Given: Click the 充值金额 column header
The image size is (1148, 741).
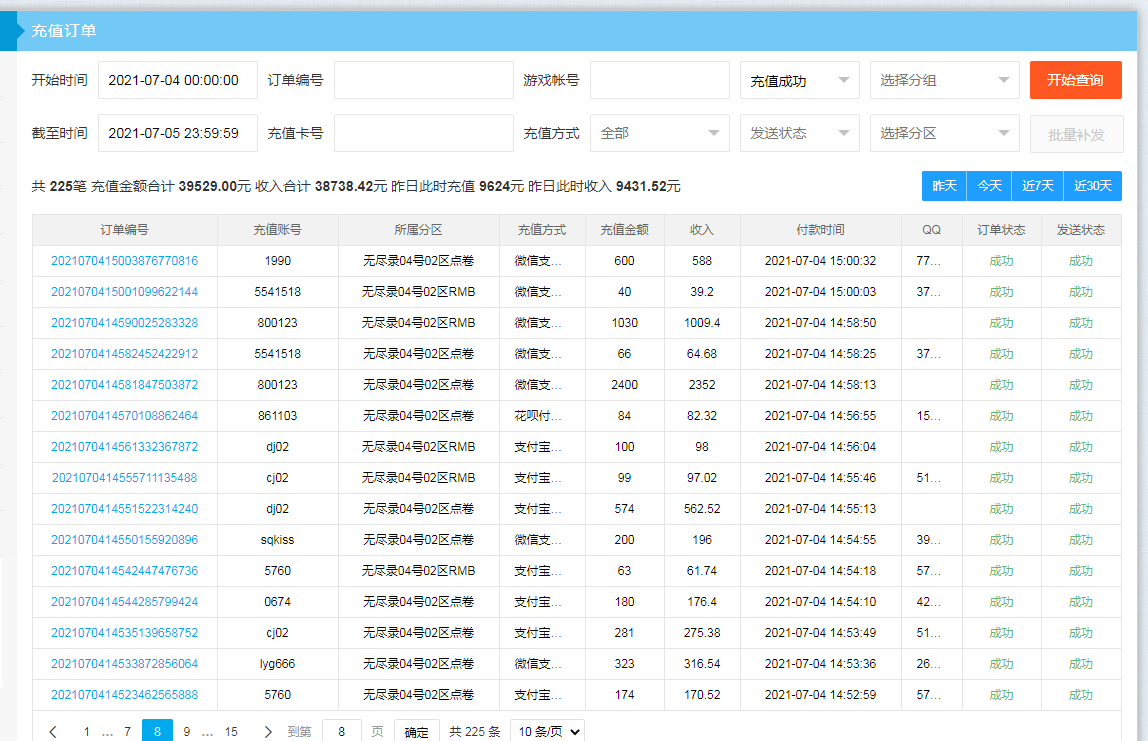Looking at the screenshot, I should pos(625,230).
